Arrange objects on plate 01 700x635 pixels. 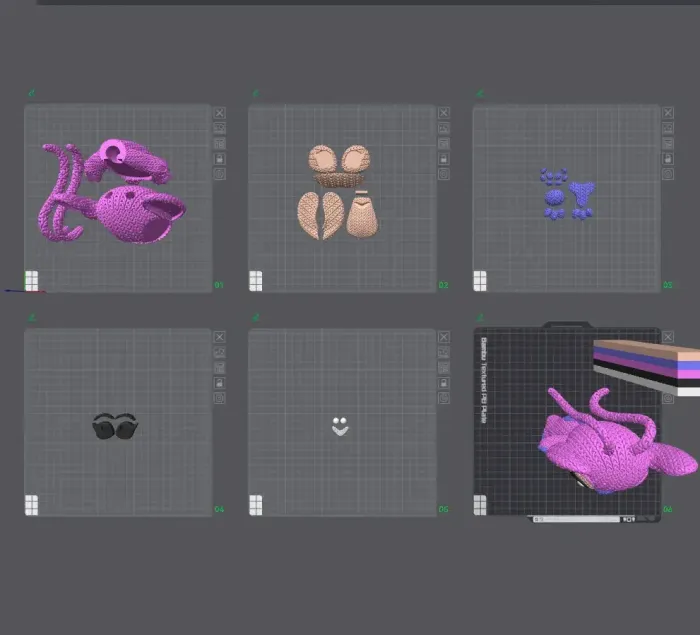click(x=219, y=143)
